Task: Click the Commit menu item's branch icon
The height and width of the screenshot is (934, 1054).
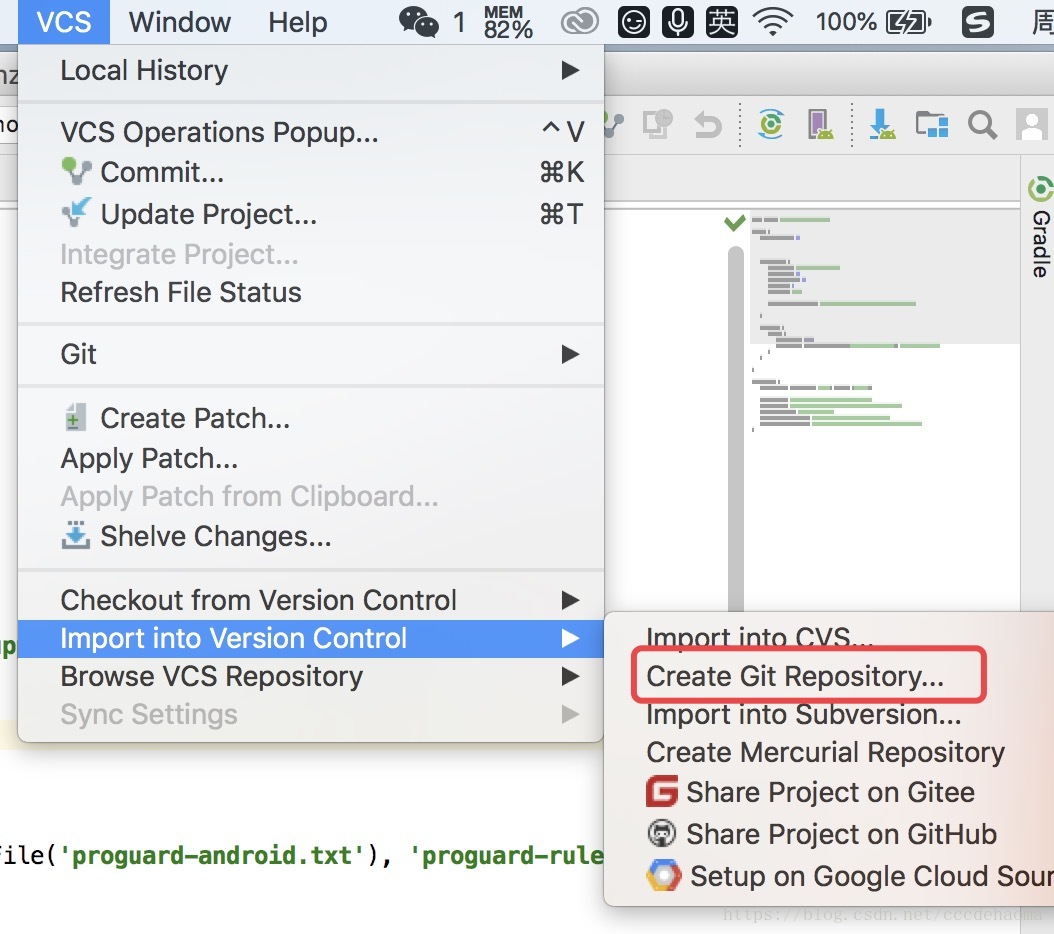Action: (76, 171)
